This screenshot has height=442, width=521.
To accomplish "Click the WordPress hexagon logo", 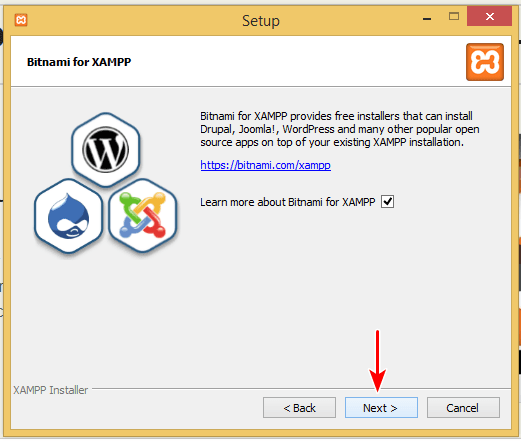I will click(106, 150).
